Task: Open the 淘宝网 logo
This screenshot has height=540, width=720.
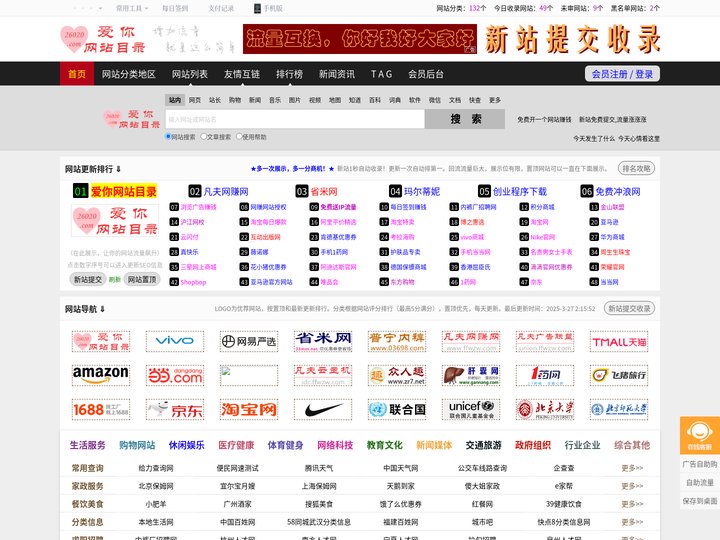Action: coord(248,409)
